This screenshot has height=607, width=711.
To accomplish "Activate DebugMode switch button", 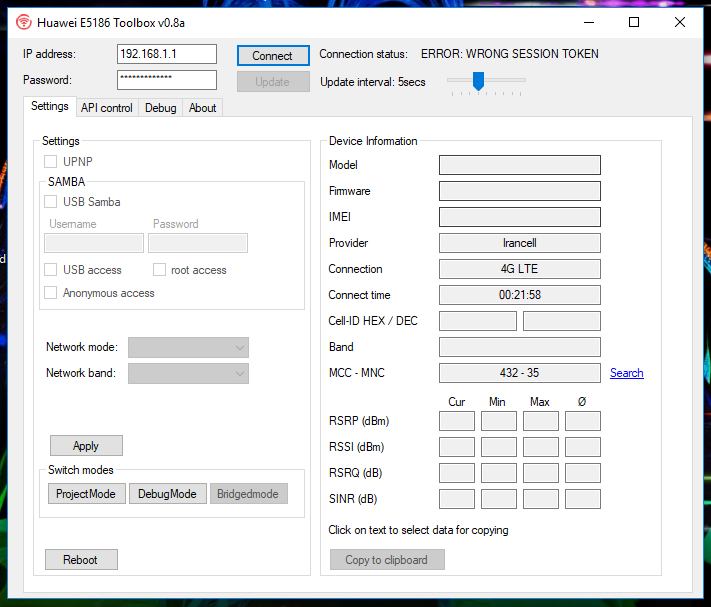I will 167,494.
